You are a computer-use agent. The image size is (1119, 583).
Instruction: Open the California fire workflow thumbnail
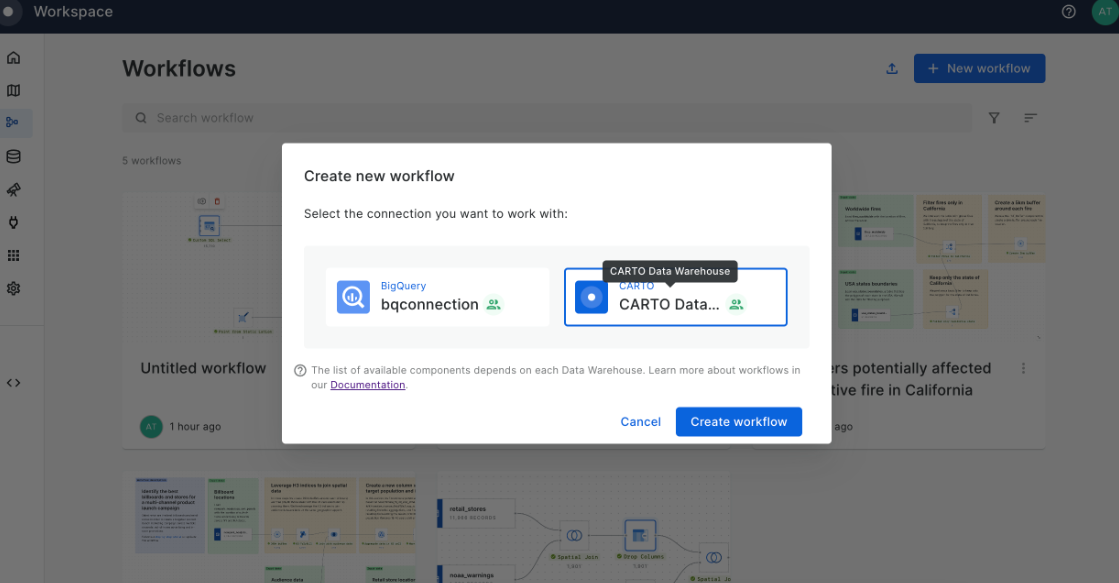941,263
